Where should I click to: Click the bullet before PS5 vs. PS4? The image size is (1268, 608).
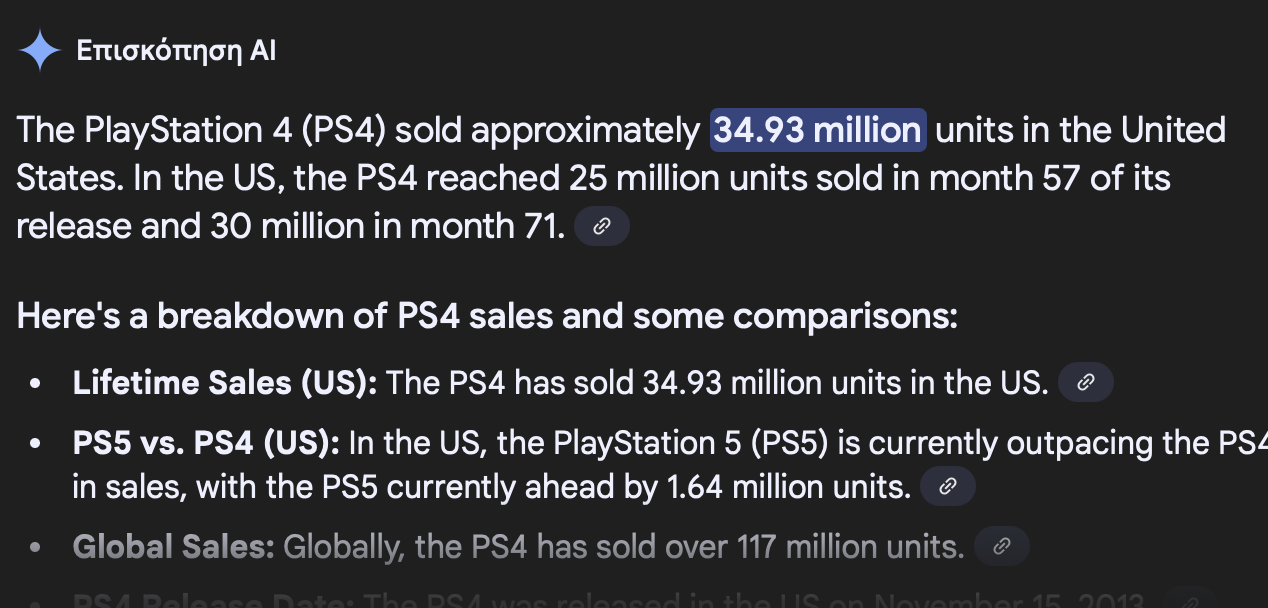tap(37, 443)
